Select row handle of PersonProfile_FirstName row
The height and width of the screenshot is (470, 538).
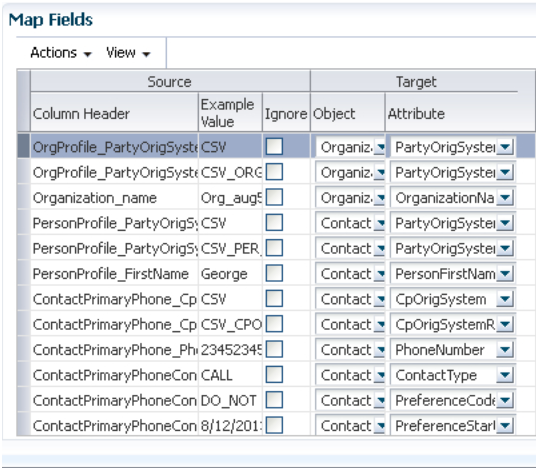[23, 274]
